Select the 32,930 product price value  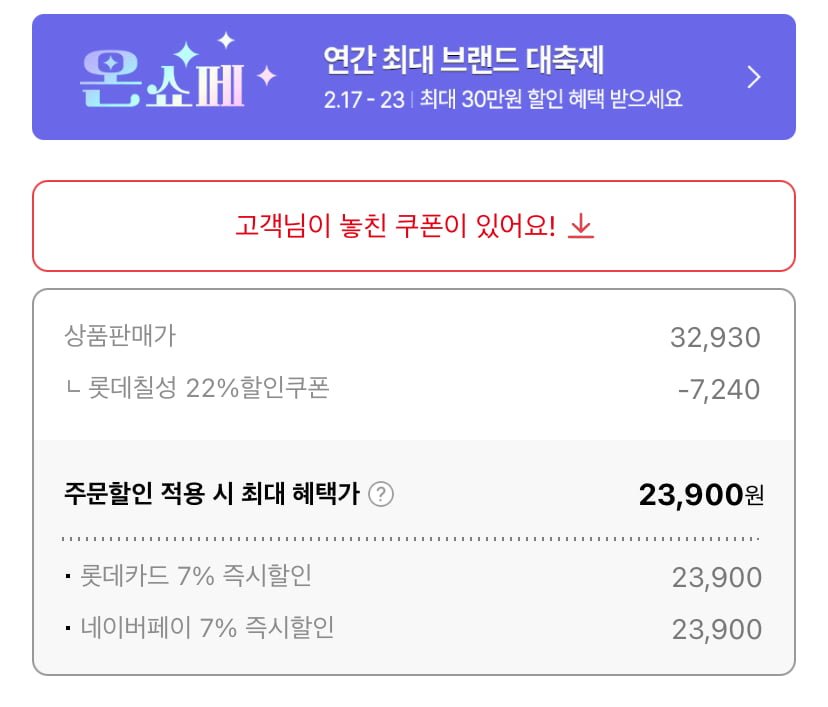715,337
